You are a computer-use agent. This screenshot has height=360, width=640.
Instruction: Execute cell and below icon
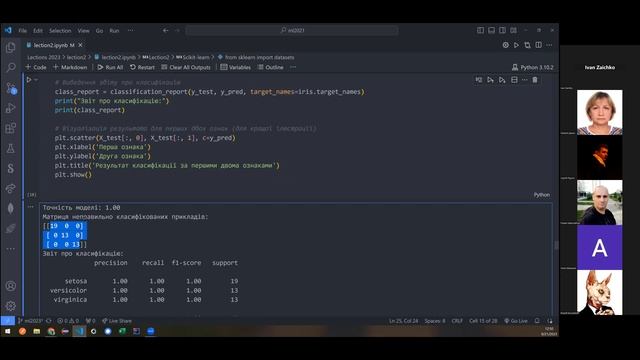click(x=502, y=80)
